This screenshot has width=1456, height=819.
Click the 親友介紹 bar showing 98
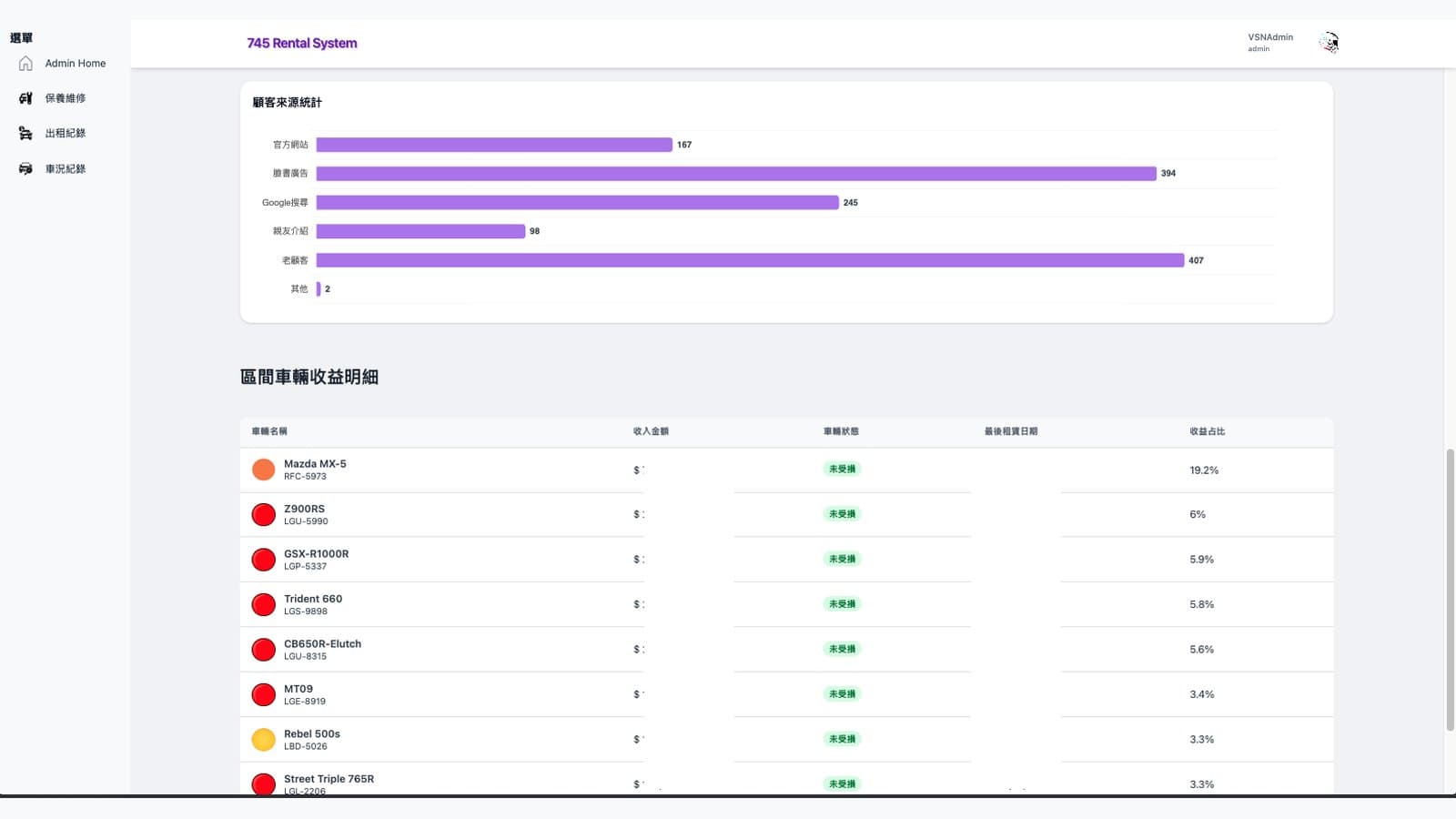tap(420, 231)
